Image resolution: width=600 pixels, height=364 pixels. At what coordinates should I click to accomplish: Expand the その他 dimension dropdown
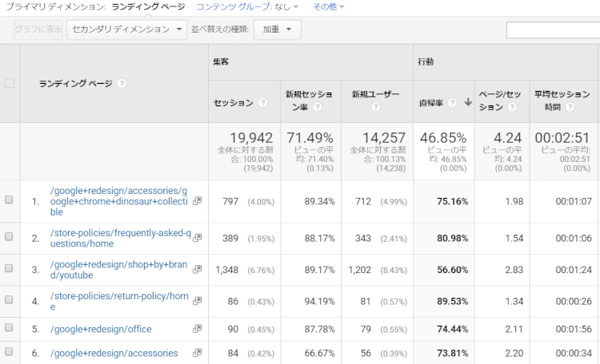329,7
